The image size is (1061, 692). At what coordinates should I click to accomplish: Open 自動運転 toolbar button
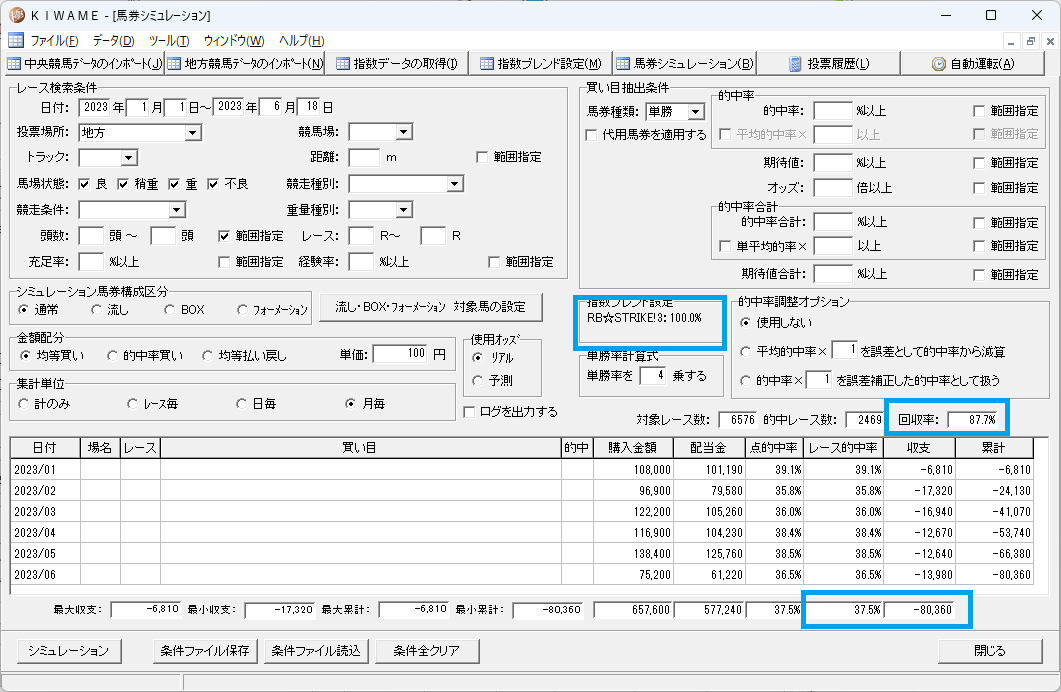[x=974, y=64]
